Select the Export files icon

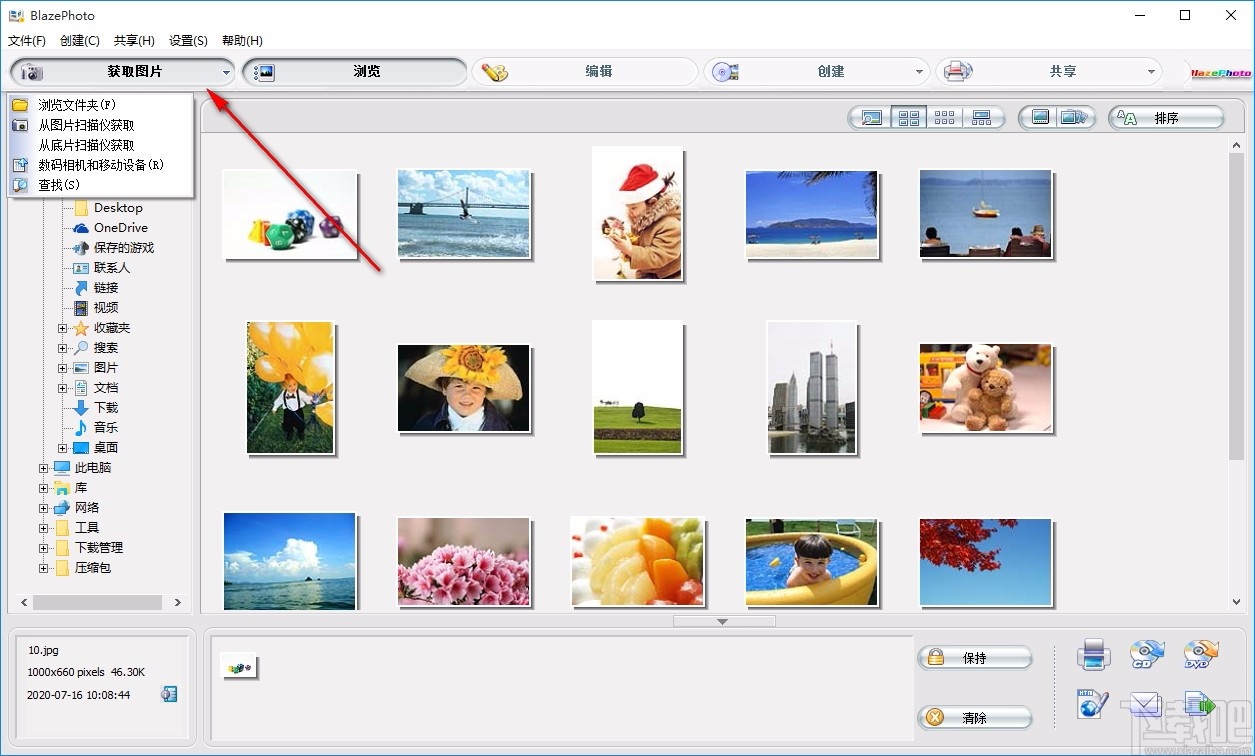coord(1200,705)
